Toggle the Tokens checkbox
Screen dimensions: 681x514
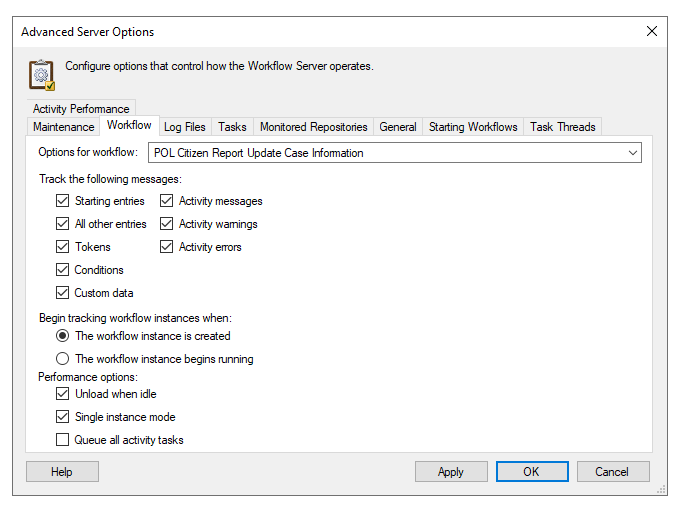tap(63, 247)
